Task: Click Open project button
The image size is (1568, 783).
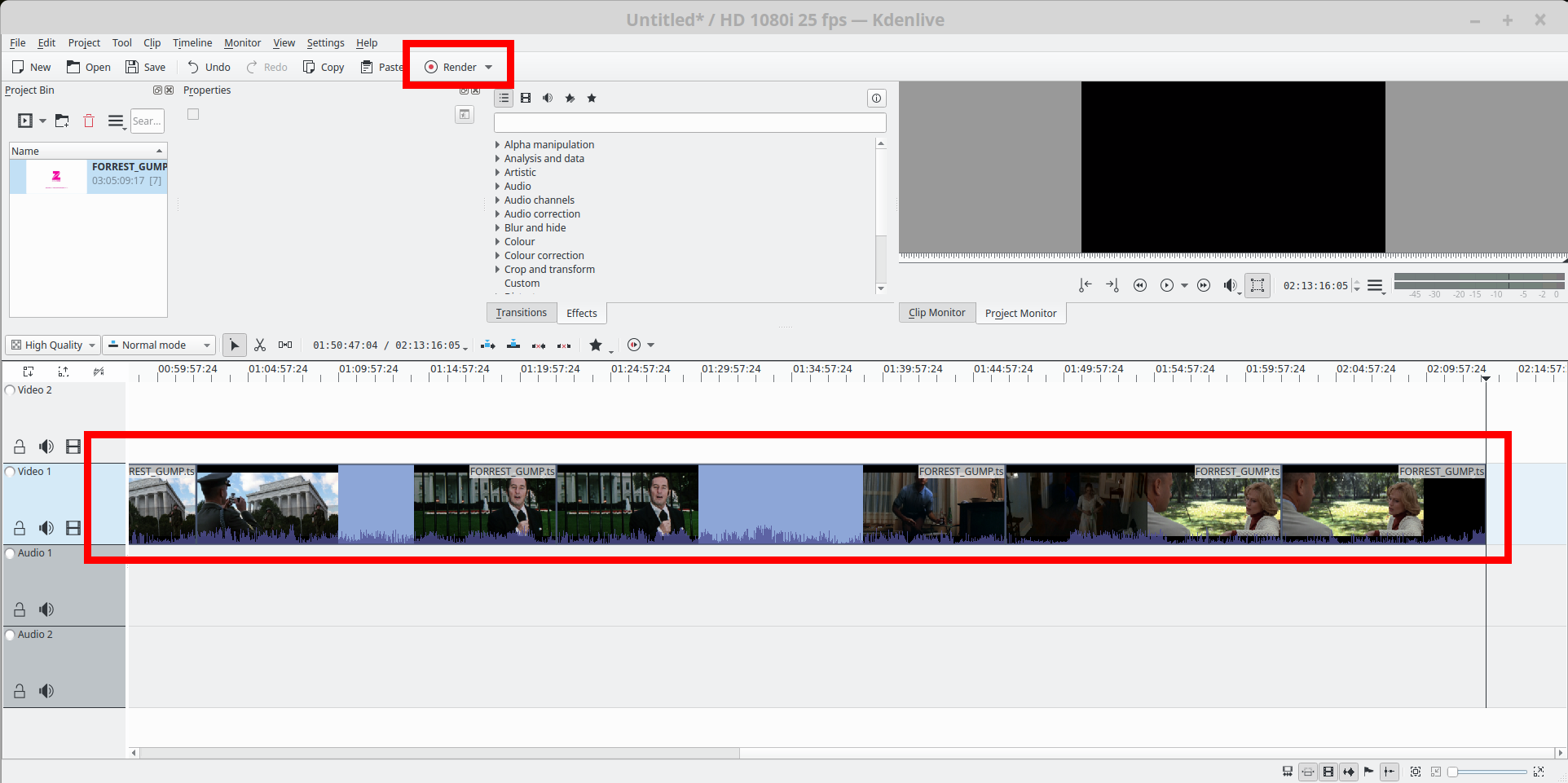Action: pyautogui.click(x=88, y=68)
